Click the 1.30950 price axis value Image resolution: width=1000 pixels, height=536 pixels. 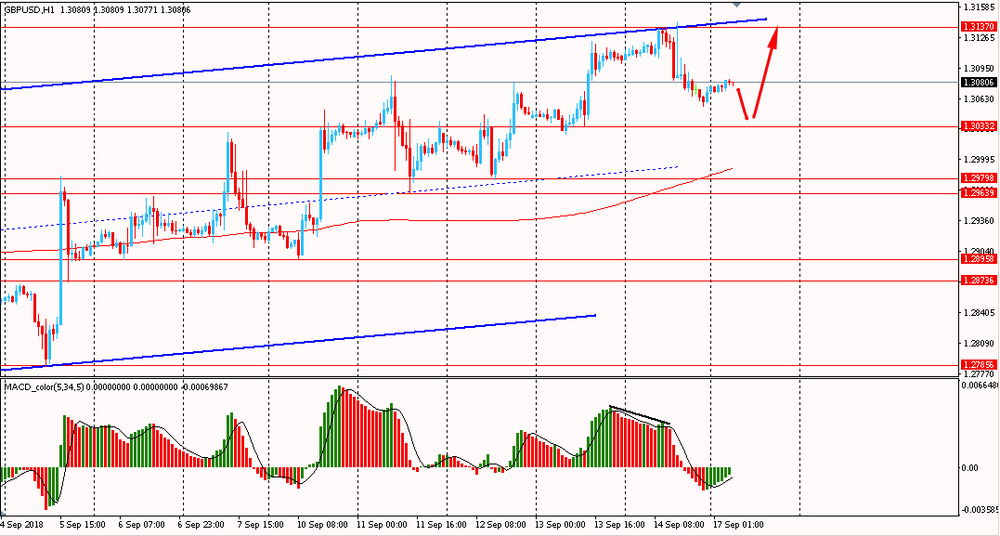tap(980, 68)
